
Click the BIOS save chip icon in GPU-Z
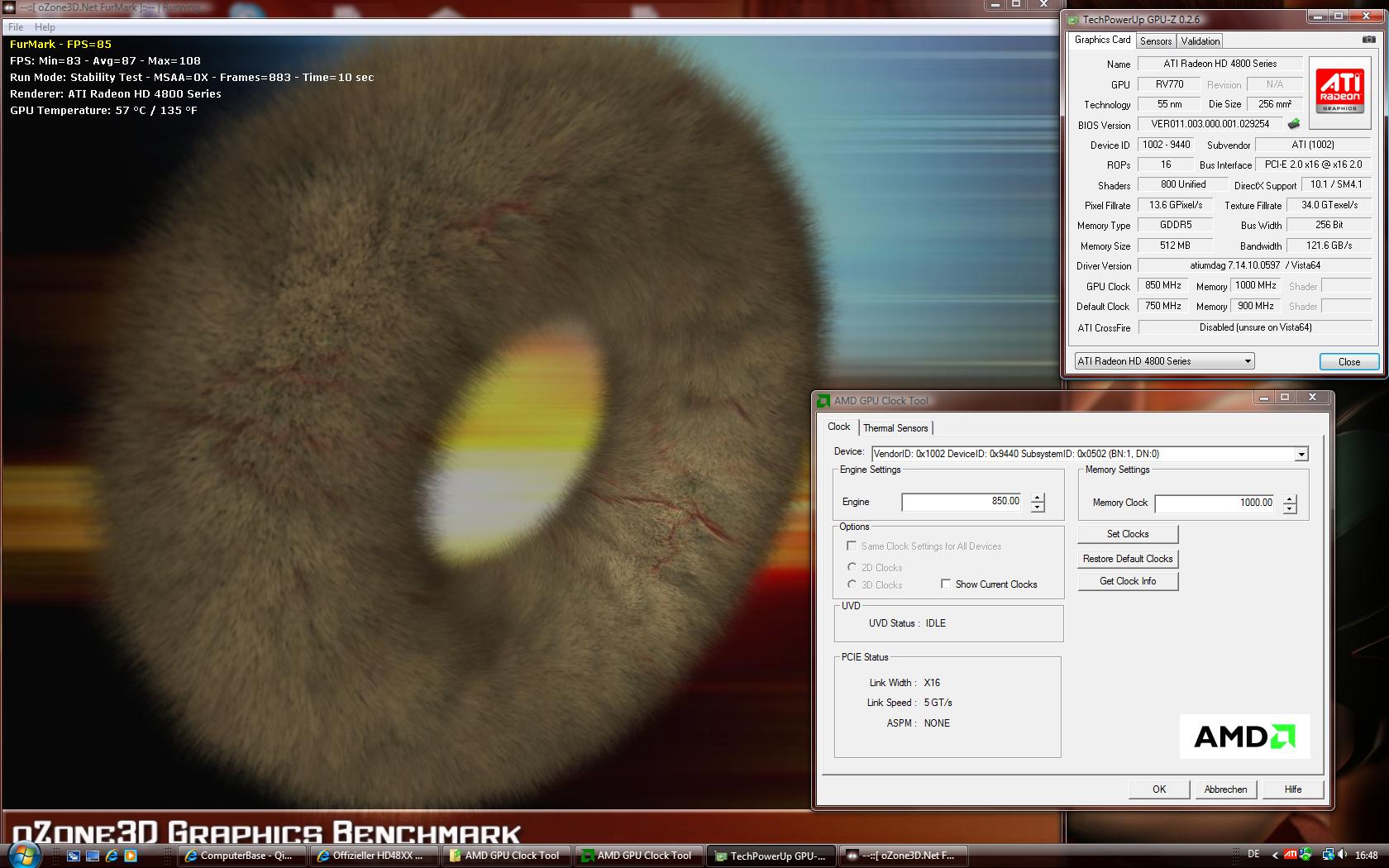[x=1294, y=124]
